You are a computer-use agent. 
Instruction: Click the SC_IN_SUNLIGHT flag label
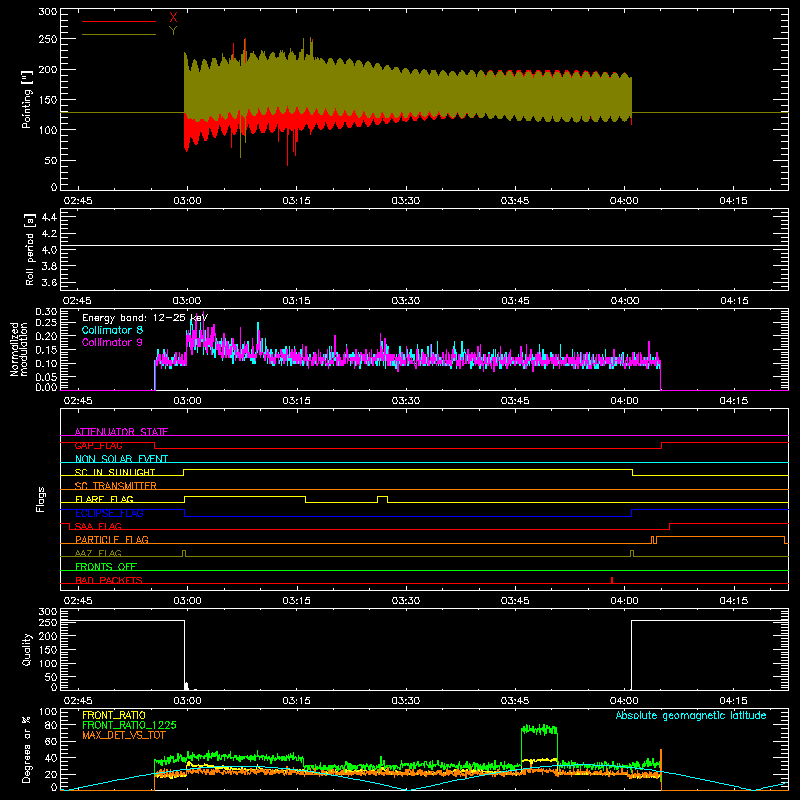pyautogui.click(x=115, y=472)
